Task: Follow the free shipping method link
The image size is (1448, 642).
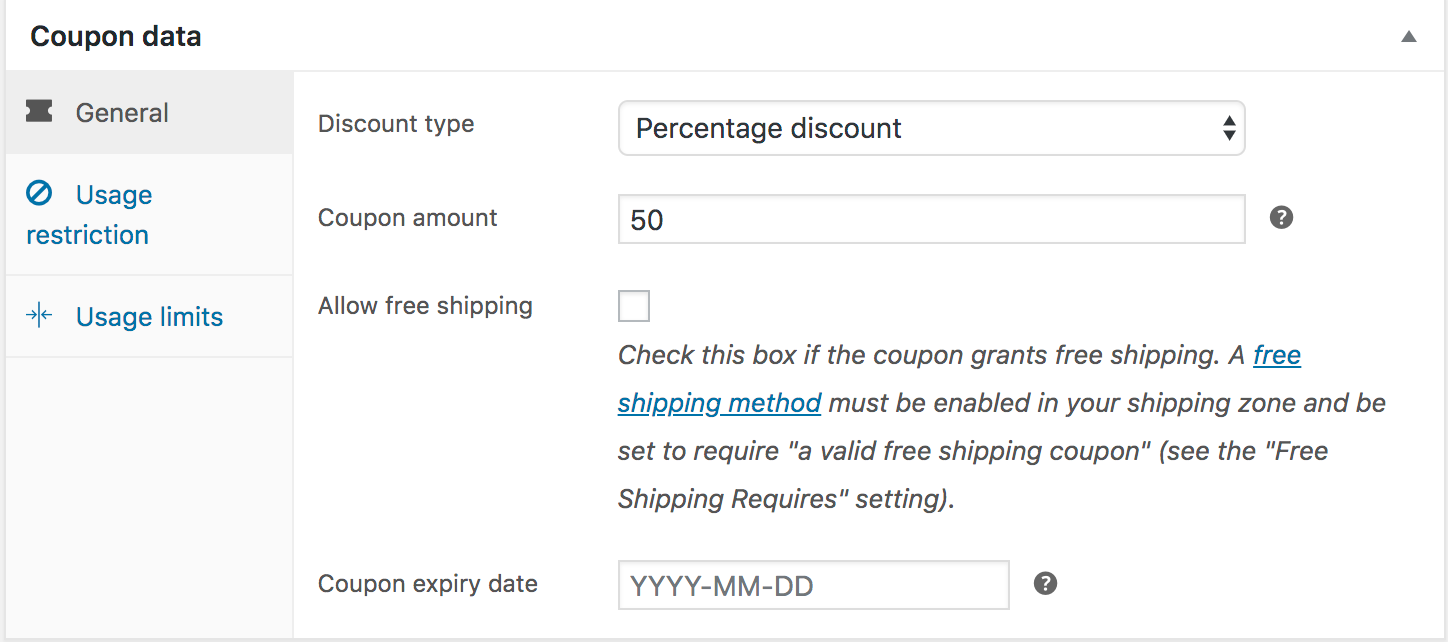Action: point(719,403)
